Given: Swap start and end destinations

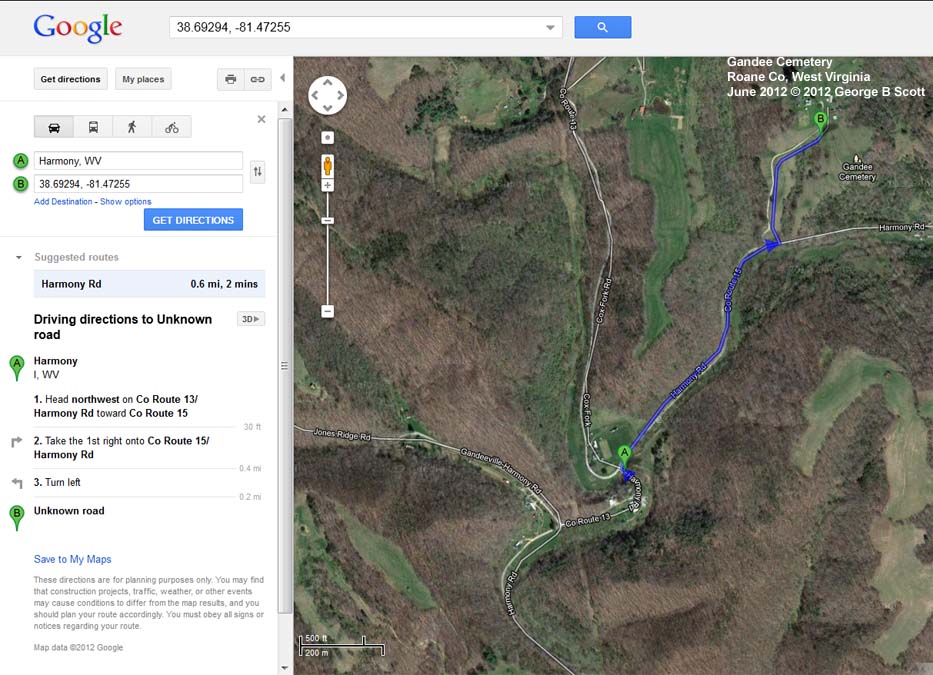Looking at the screenshot, I should (x=258, y=172).
